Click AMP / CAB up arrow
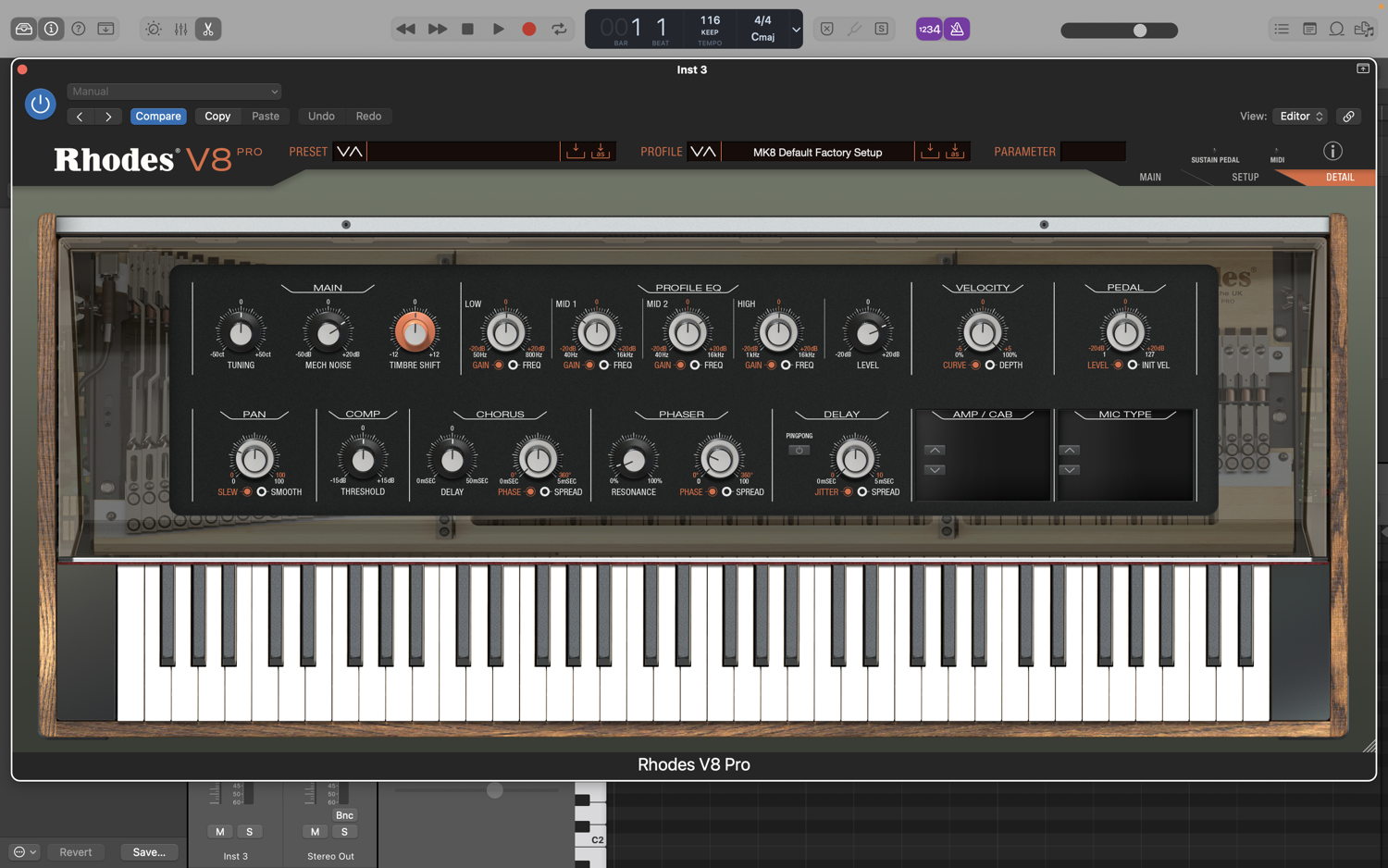 (936, 451)
